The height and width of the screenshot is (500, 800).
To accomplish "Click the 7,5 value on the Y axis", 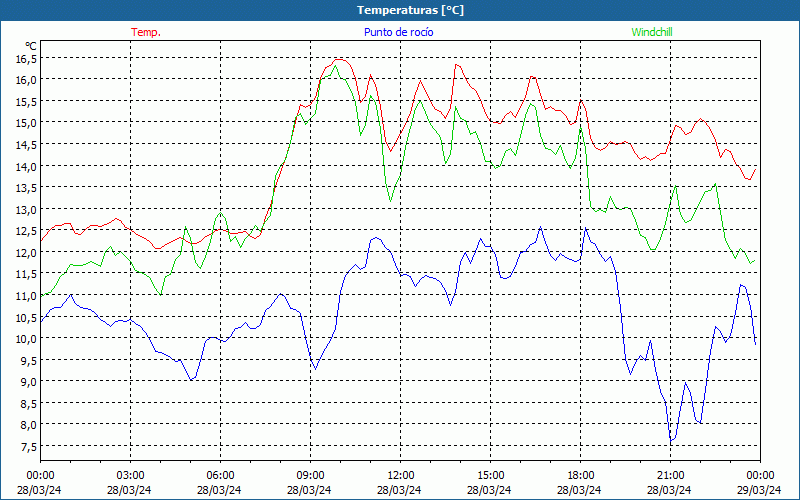I will point(27,447).
